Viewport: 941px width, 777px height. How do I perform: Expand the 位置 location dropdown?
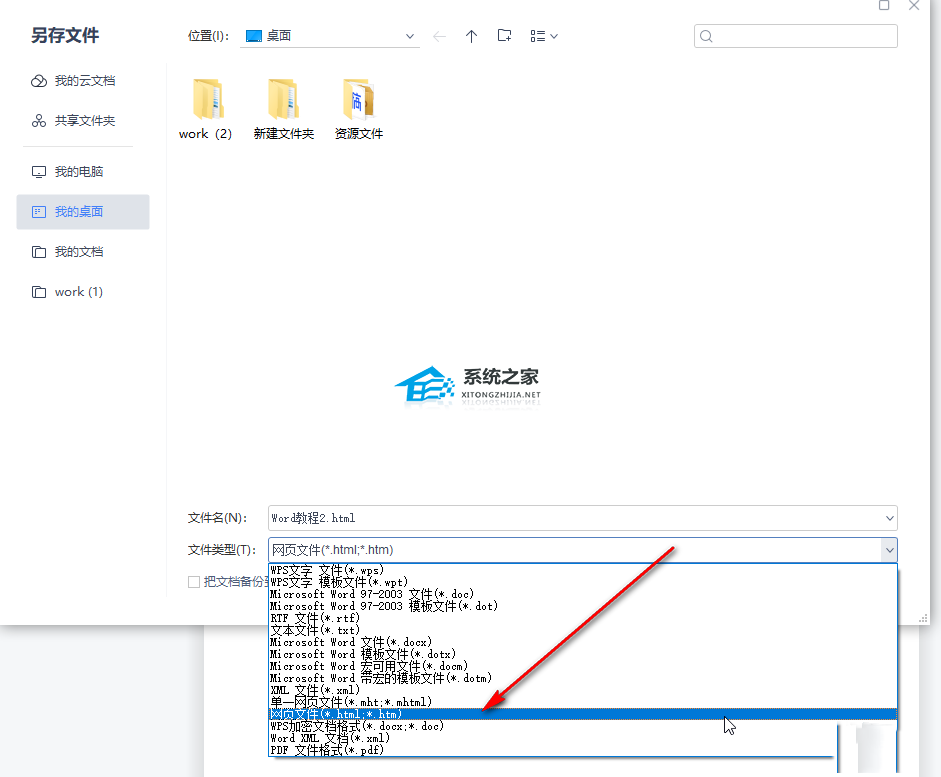tap(409, 37)
